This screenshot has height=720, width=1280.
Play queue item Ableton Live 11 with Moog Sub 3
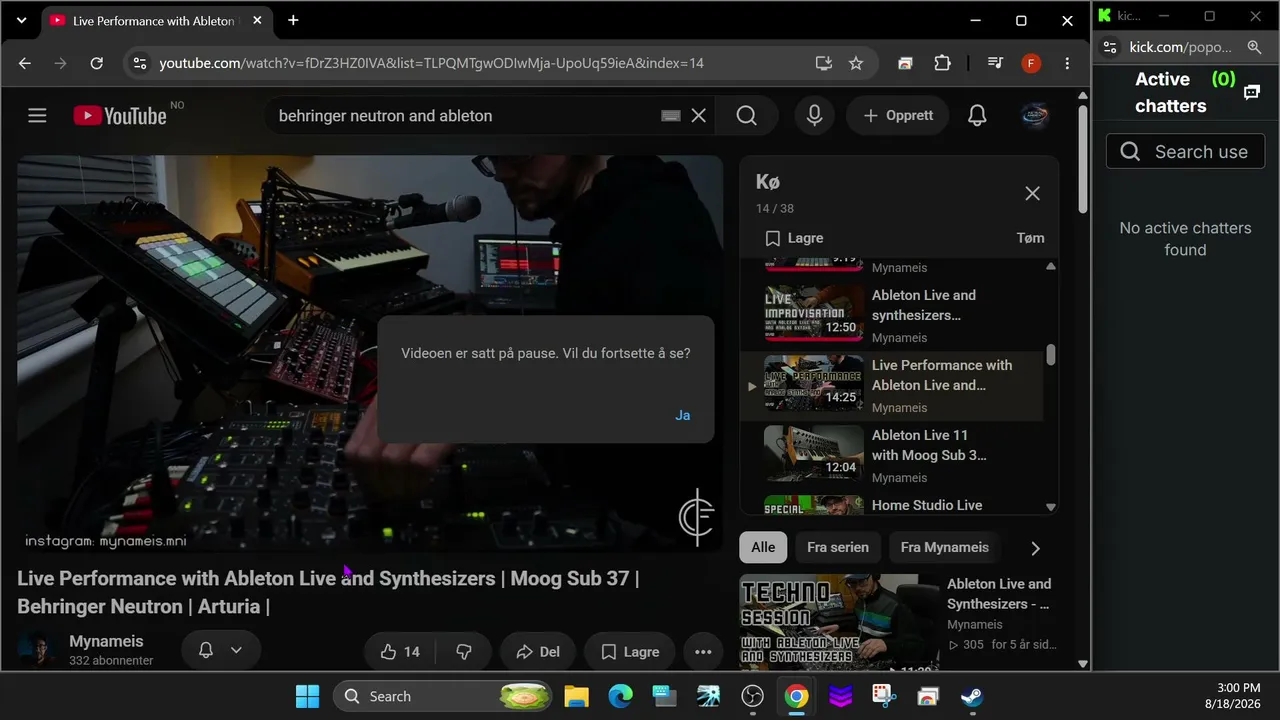(x=894, y=455)
